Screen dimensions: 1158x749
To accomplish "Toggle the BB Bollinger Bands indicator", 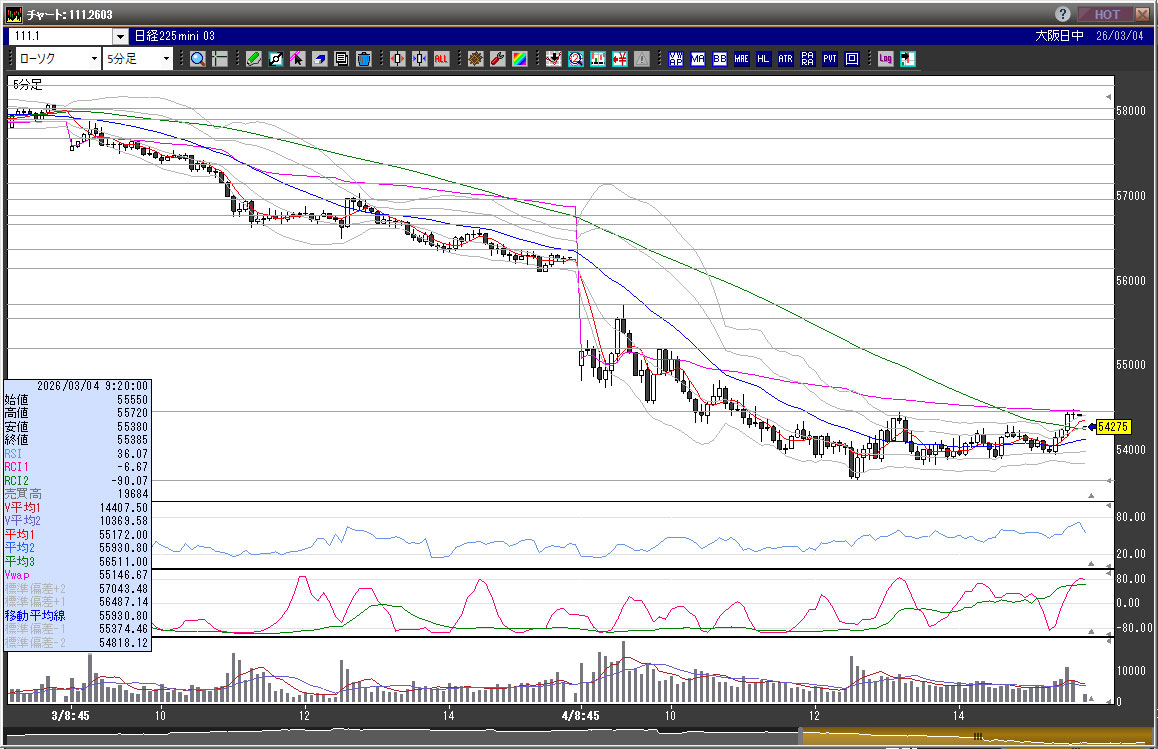I will pyautogui.click(x=719, y=59).
